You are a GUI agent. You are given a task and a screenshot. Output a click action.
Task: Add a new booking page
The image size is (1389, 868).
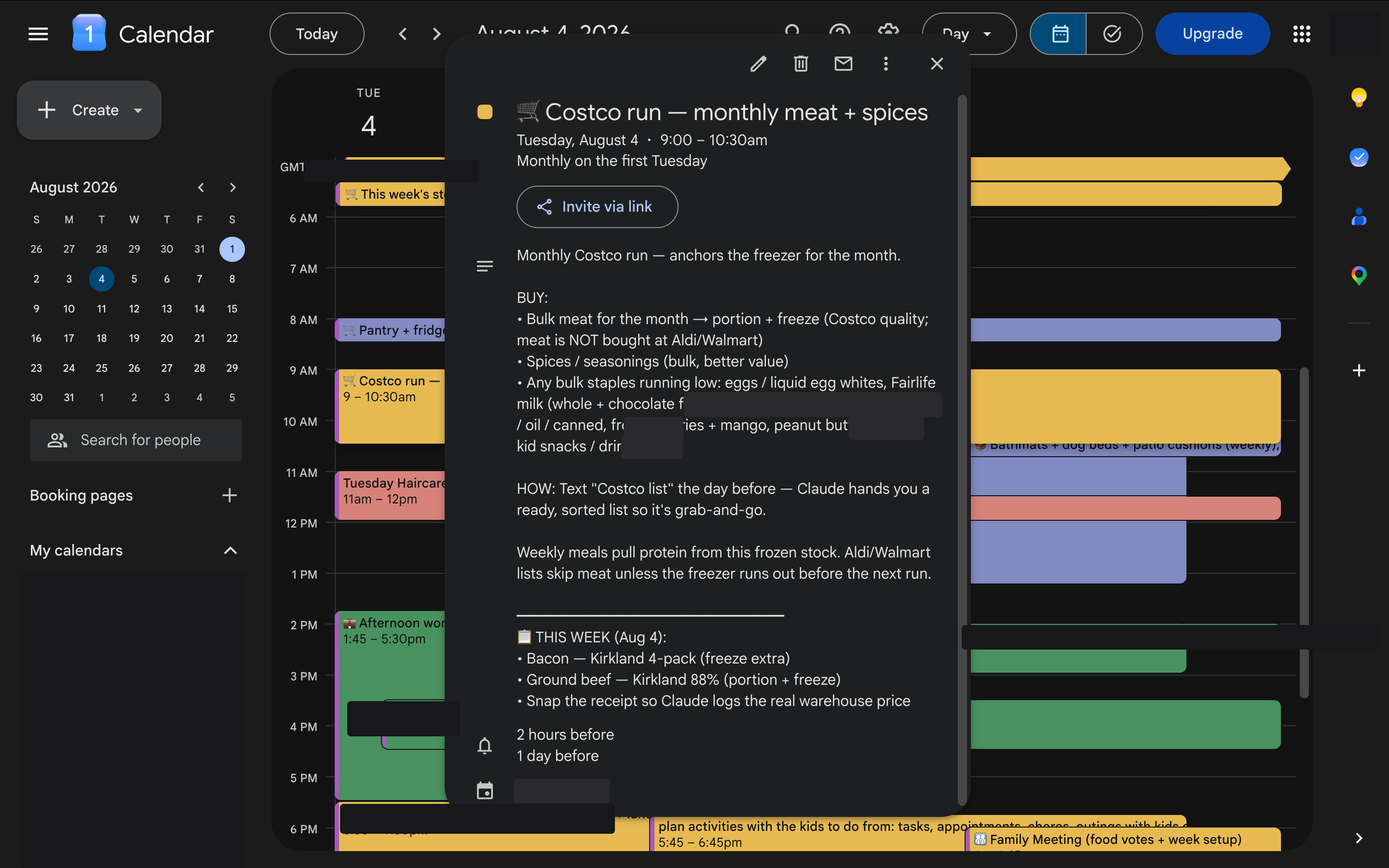pos(230,495)
